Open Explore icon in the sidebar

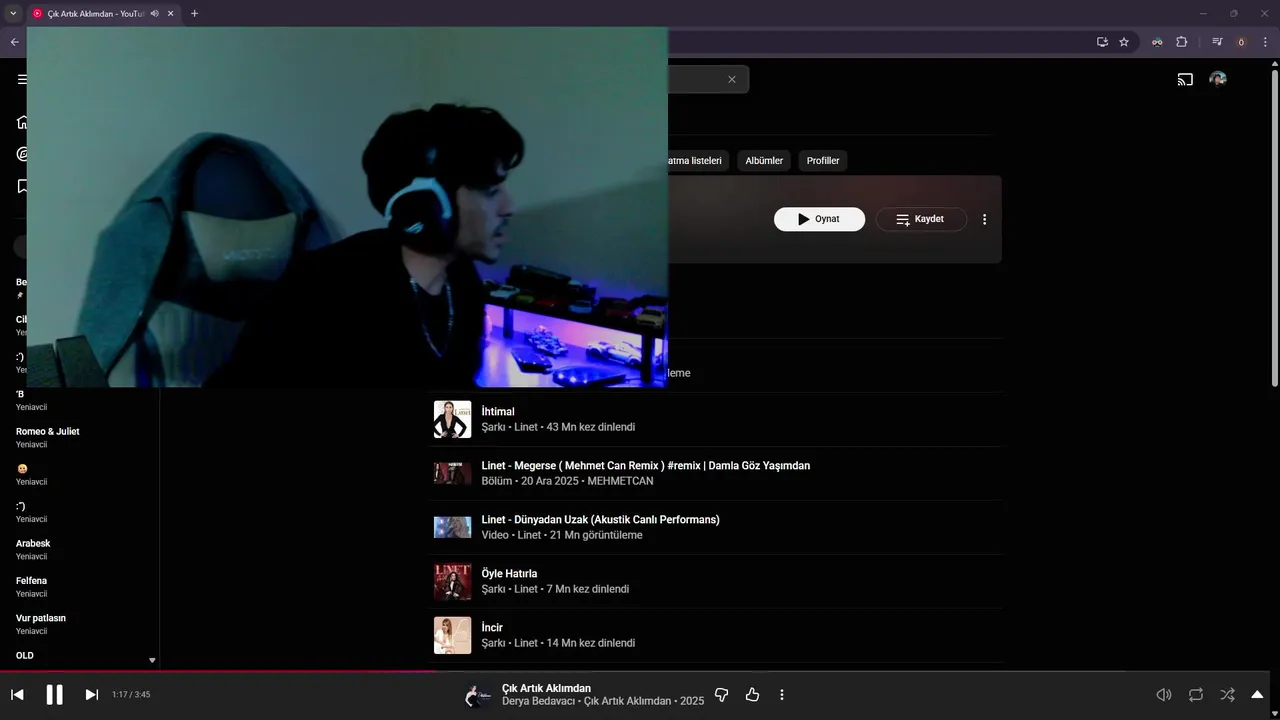tap(22, 154)
